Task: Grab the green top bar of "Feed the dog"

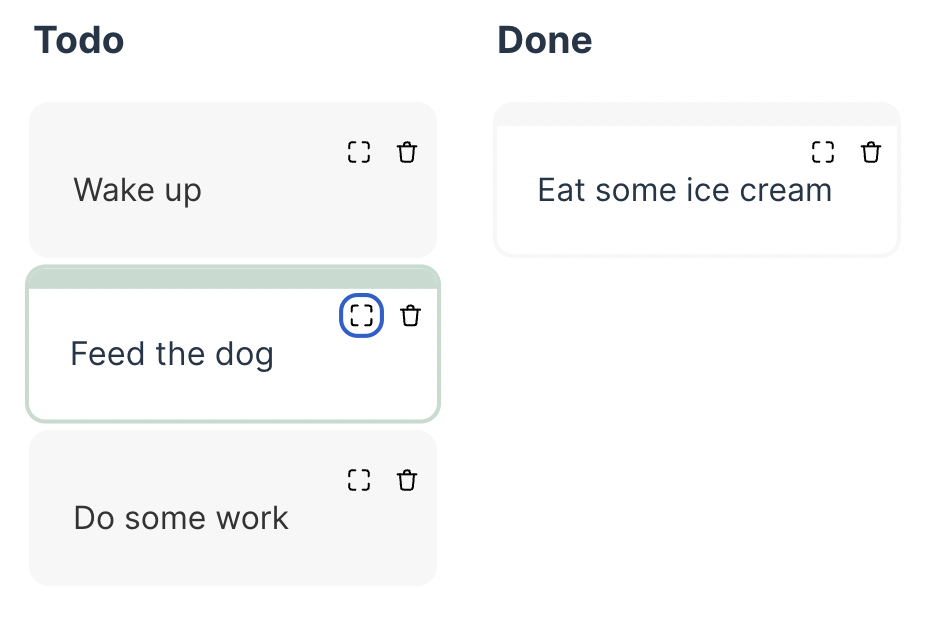Action: click(233, 277)
